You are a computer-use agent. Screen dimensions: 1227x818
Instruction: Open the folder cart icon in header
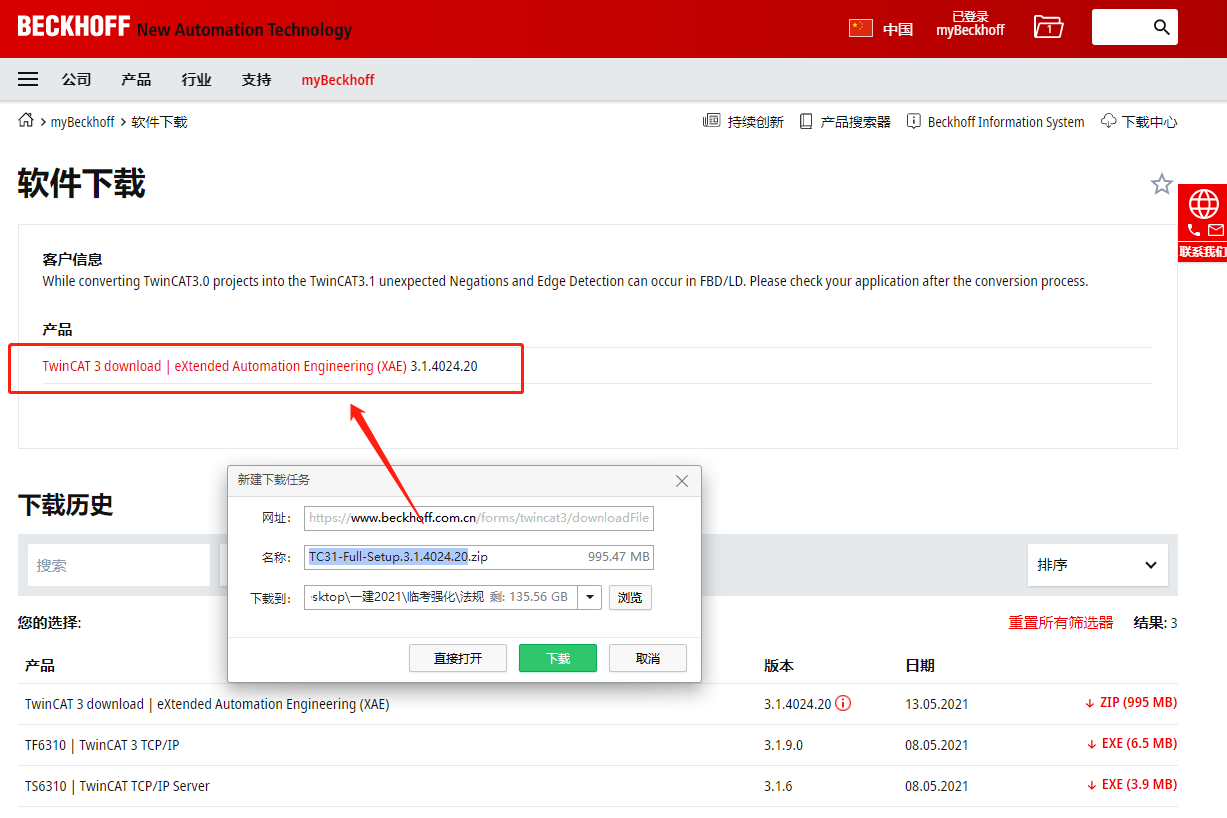1048,27
